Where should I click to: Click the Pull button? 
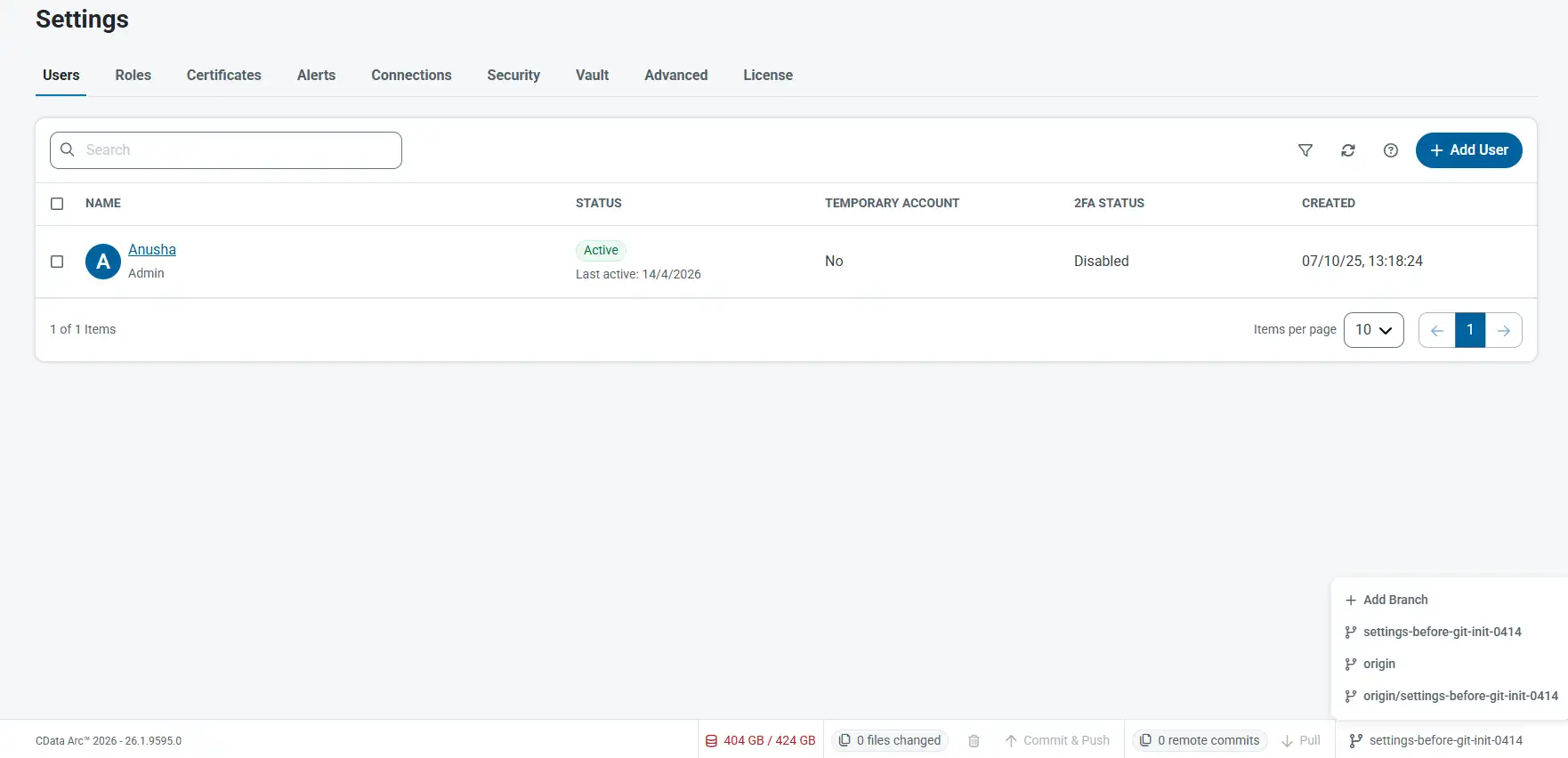(1301, 740)
